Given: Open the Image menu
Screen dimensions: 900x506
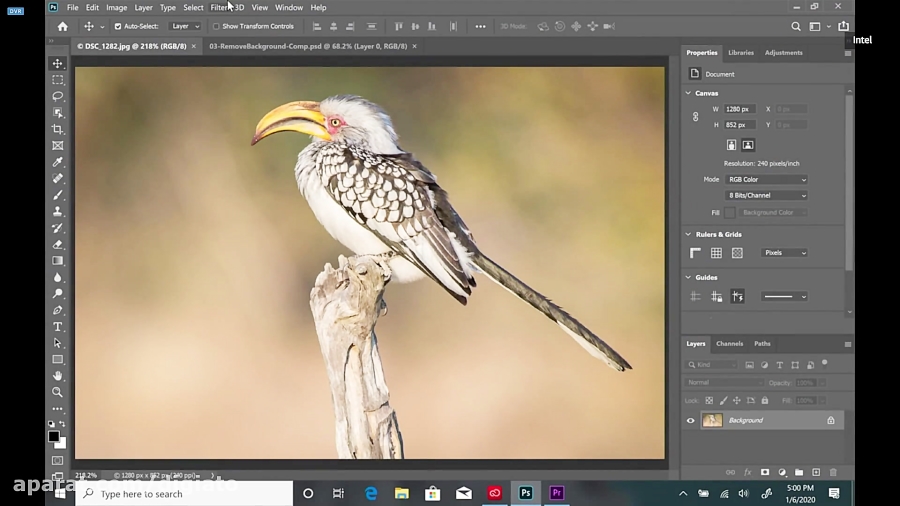Looking at the screenshot, I should [x=117, y=7].
